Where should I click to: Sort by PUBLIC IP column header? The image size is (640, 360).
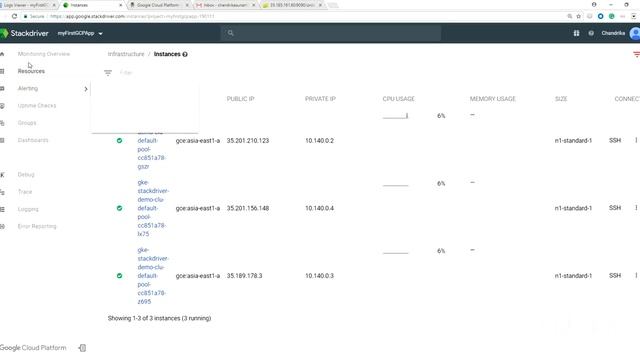(240, 99)
